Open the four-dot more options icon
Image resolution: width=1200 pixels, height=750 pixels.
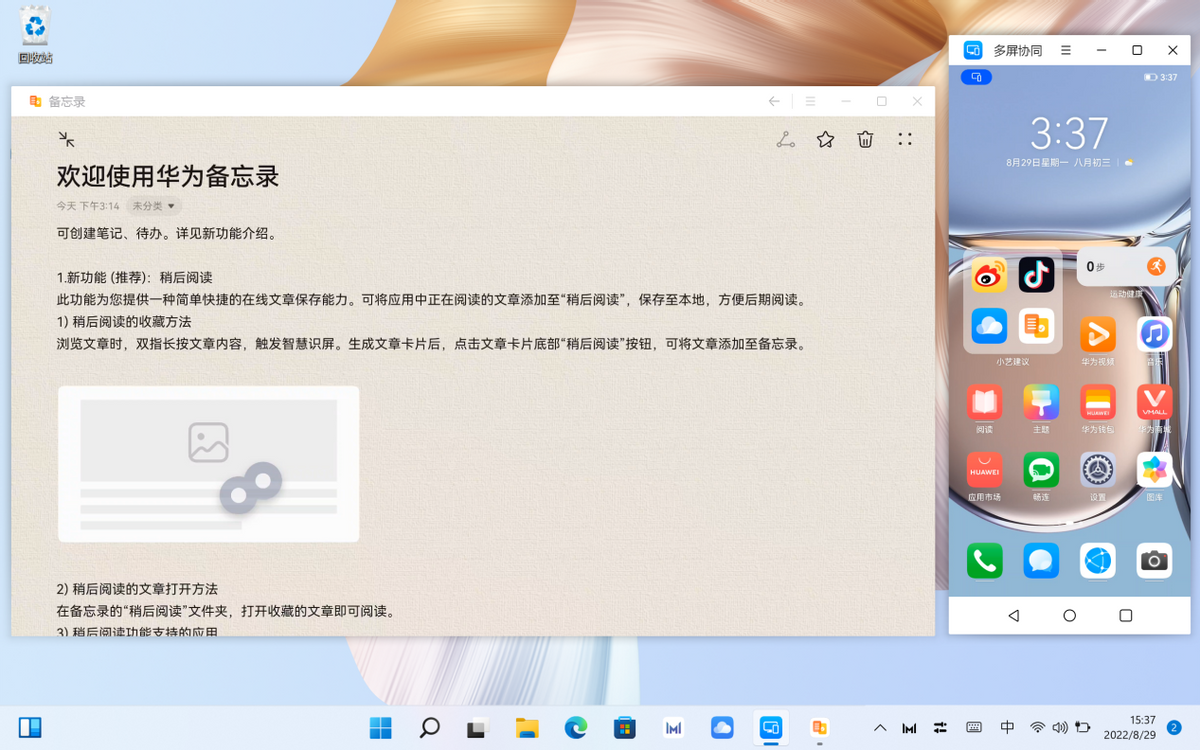[905, 140]
